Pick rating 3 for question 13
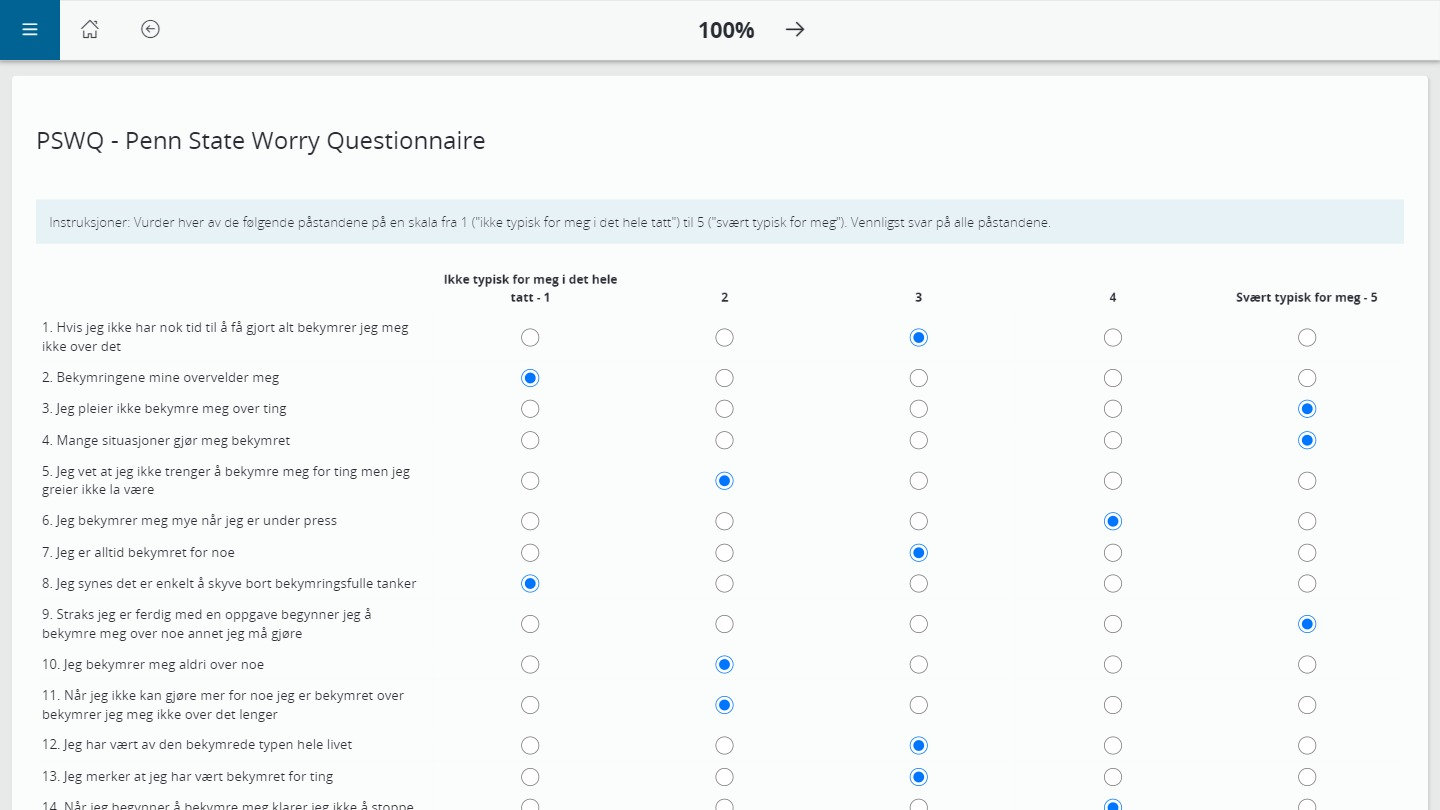 [x=918, y=776]
